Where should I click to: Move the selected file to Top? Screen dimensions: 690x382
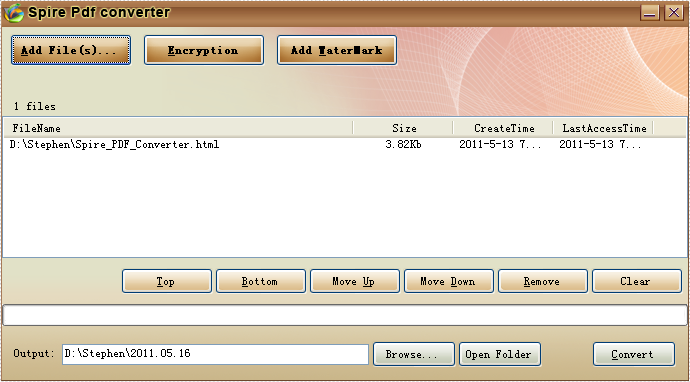167,281
